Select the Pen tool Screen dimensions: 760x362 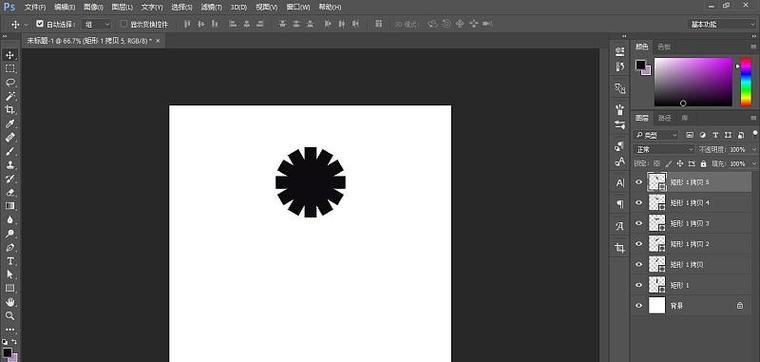click(x=10, y=247)
